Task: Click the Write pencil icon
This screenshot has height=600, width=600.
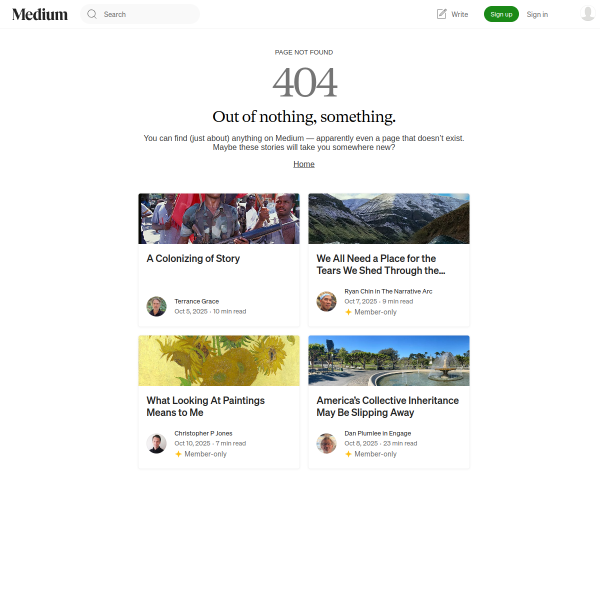Action: coord(442,14)
